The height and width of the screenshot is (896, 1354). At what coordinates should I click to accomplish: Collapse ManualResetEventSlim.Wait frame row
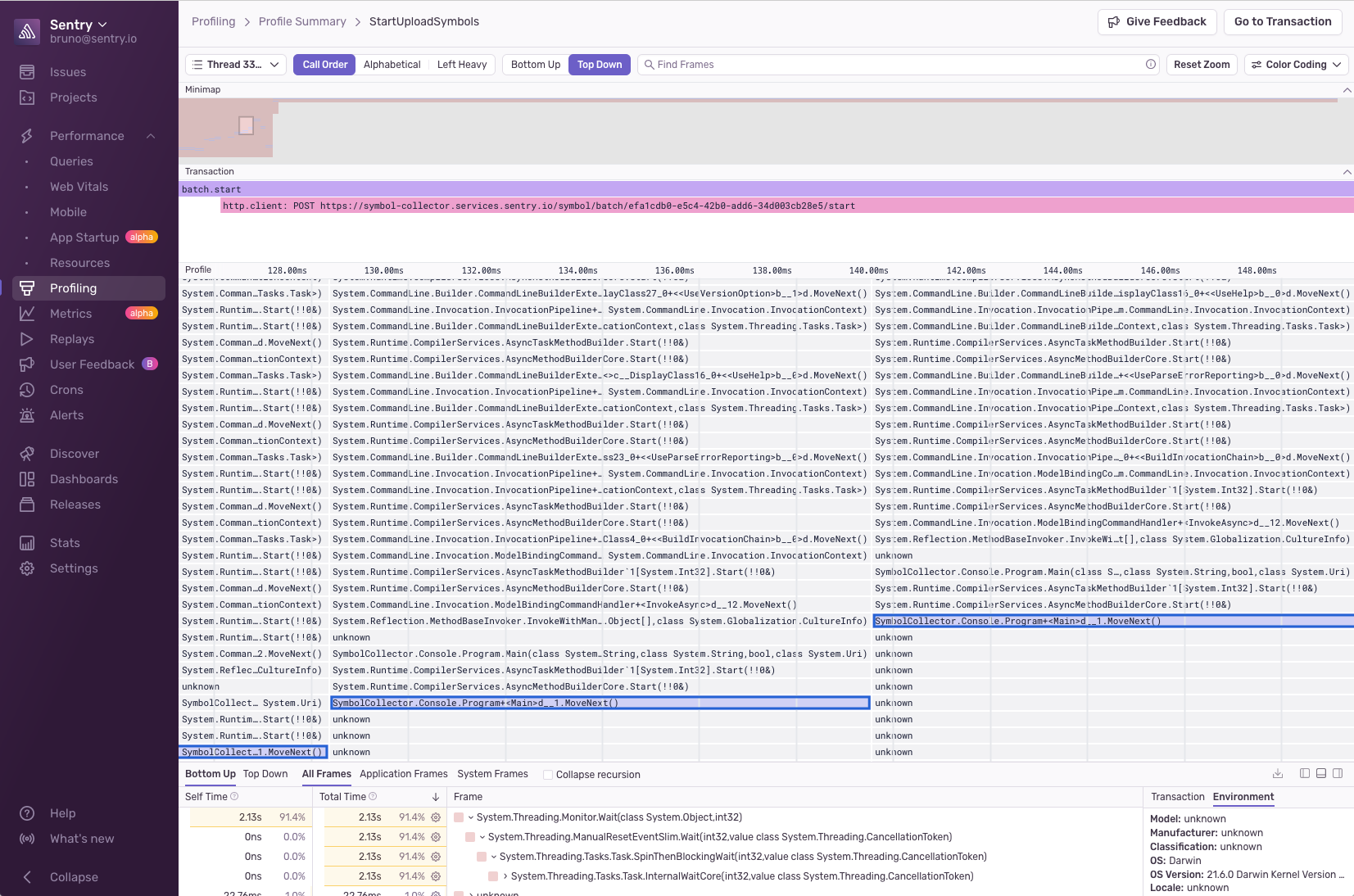(x=482, y=837)
